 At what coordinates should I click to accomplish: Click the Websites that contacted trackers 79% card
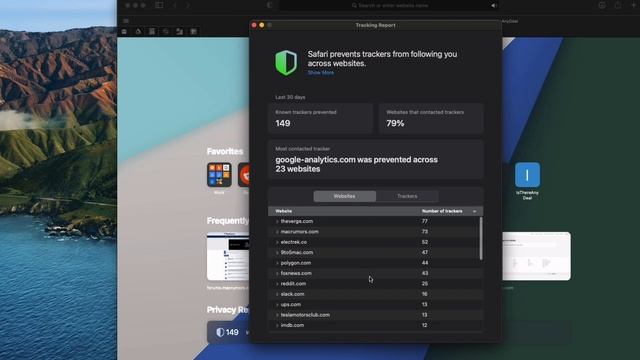click(431, 118)
